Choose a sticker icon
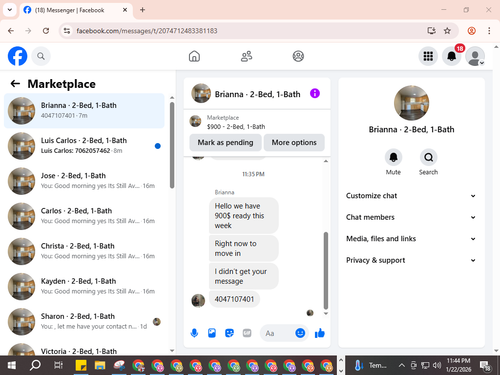Image resolution: width=500 pixels, height=375 pixels. [x=229, y=333]
